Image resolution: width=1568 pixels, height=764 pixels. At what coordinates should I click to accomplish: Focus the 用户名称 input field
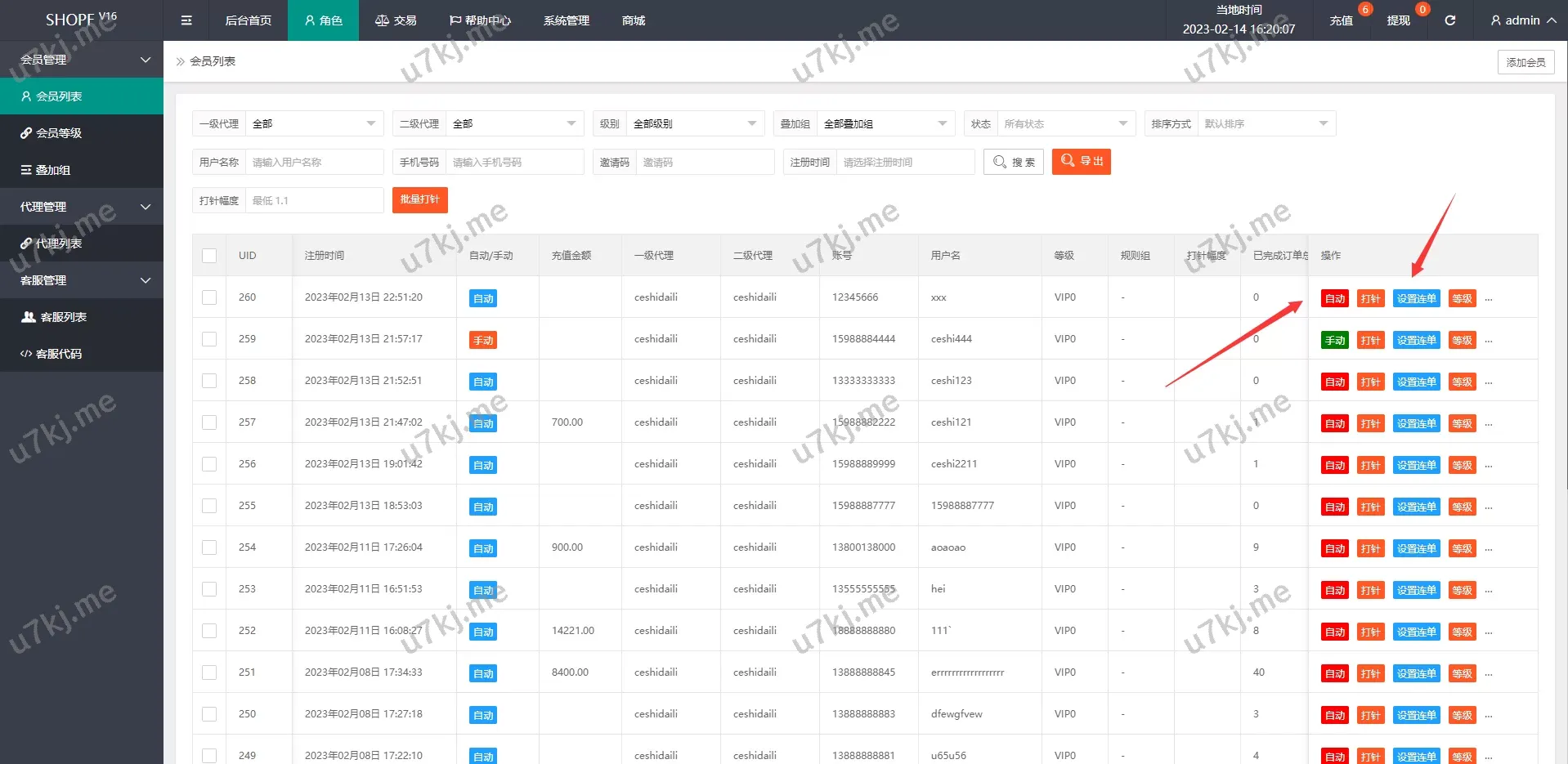tap(314, 162)
